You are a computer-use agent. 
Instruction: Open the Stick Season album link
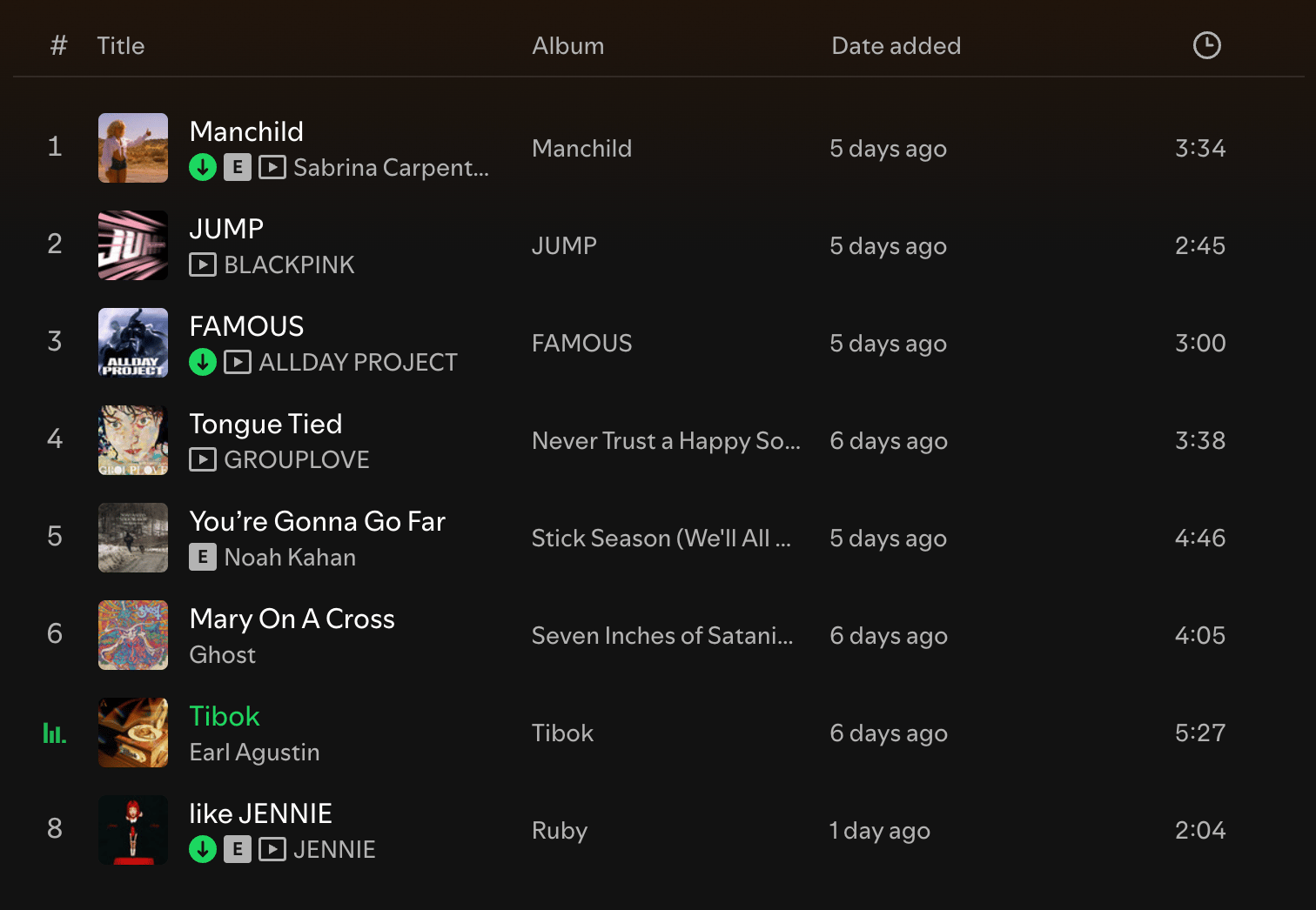click(661, 539)
